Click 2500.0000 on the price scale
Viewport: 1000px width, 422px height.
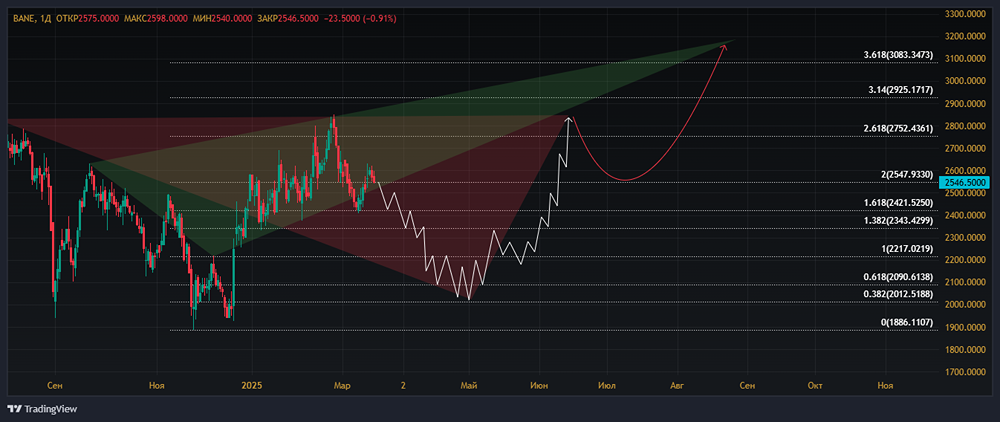coord(965,193)
